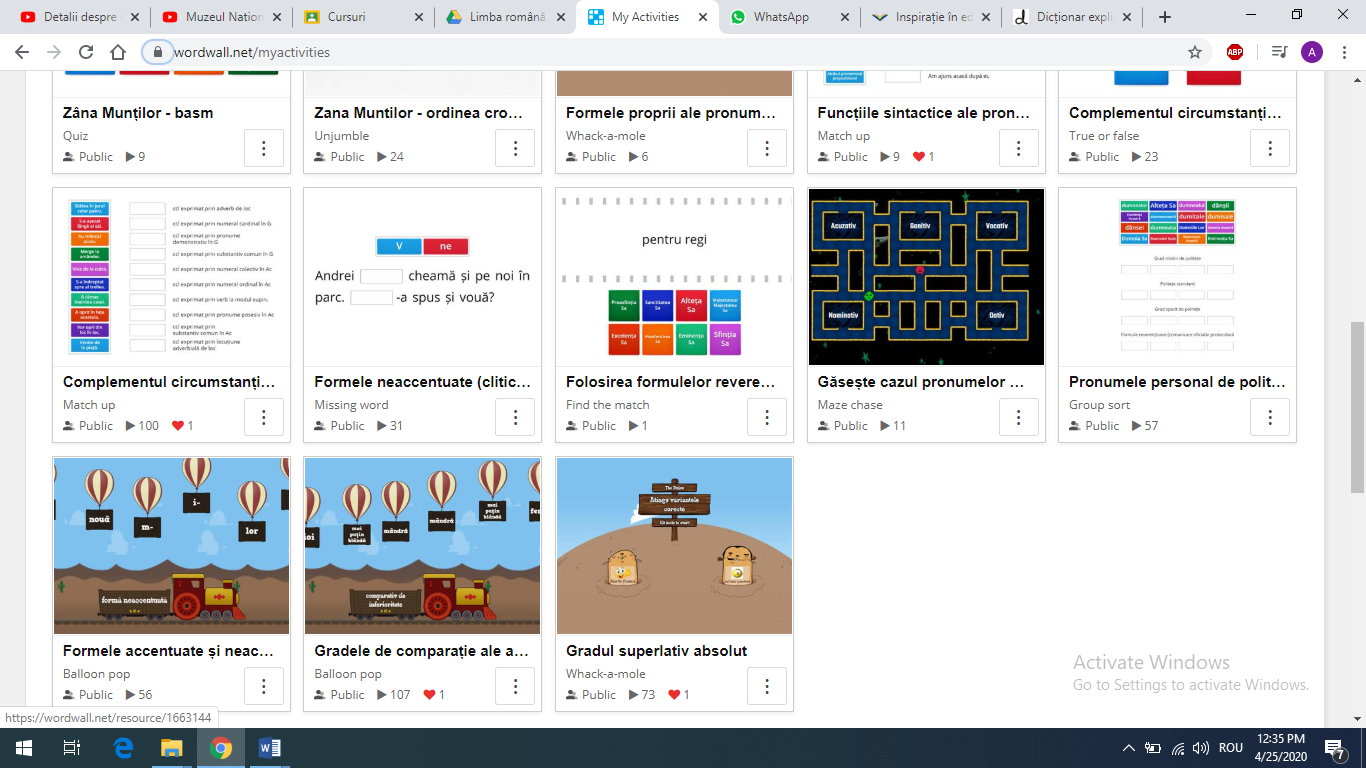
Task: Click the play count icon under Gradele de comparație
Action: 382,695
